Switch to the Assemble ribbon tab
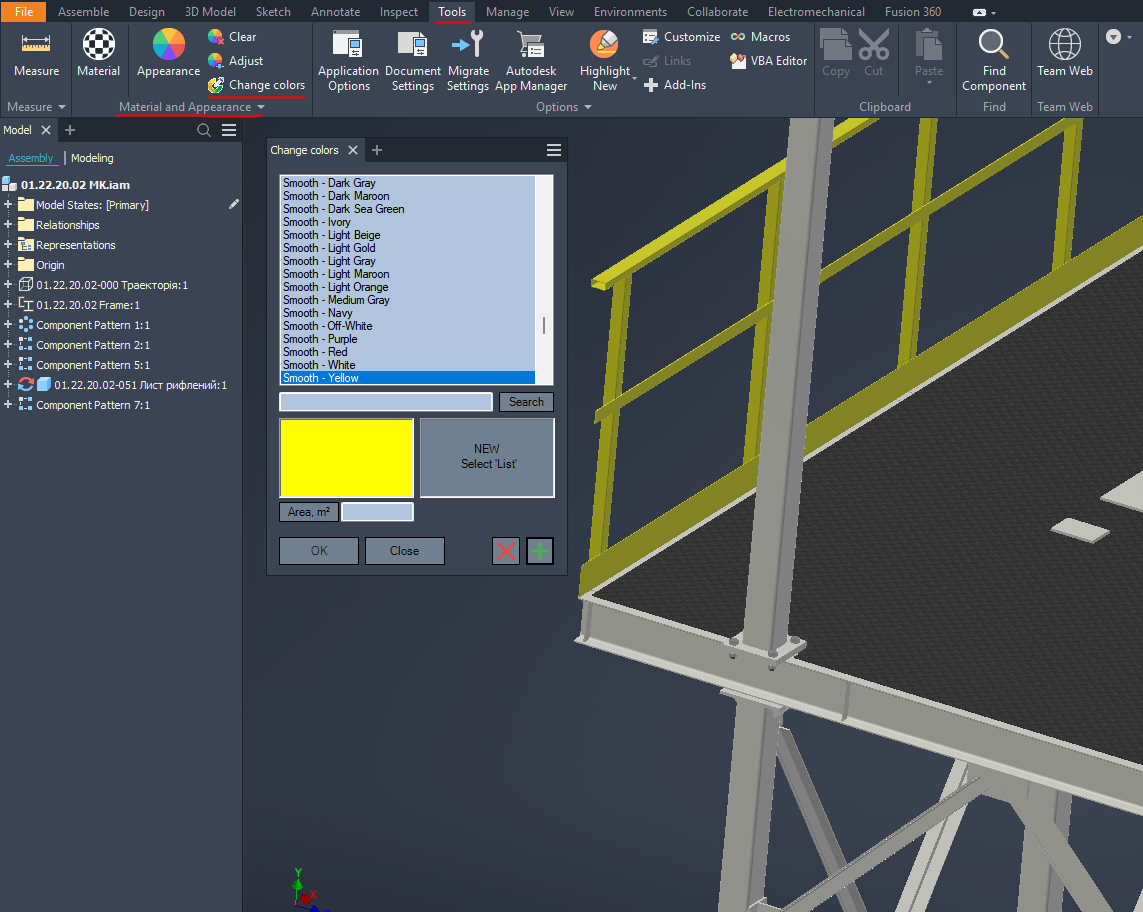Screen dimensions: 1143x912 click(x=83, y=12)
